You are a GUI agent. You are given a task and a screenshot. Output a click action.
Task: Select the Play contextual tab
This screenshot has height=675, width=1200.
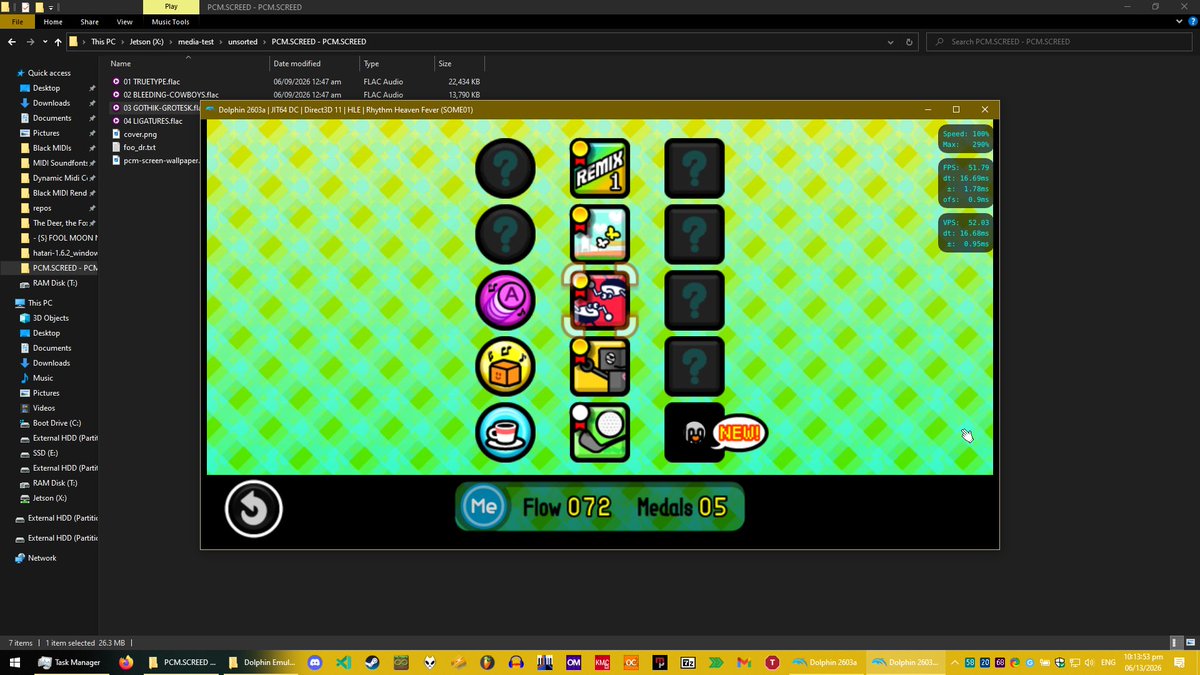(x=171, y=6)
